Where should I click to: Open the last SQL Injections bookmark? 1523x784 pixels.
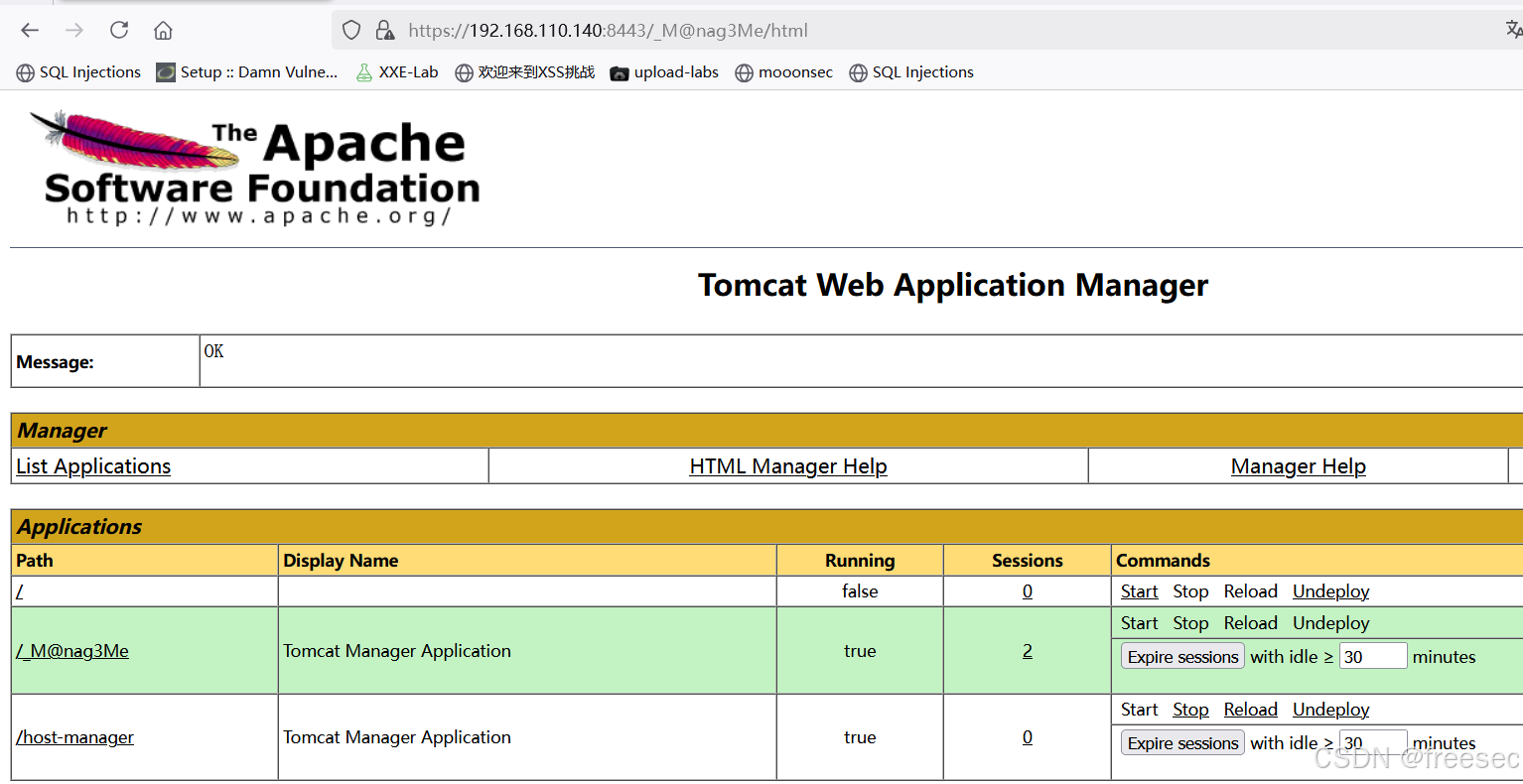click(911, 72)
